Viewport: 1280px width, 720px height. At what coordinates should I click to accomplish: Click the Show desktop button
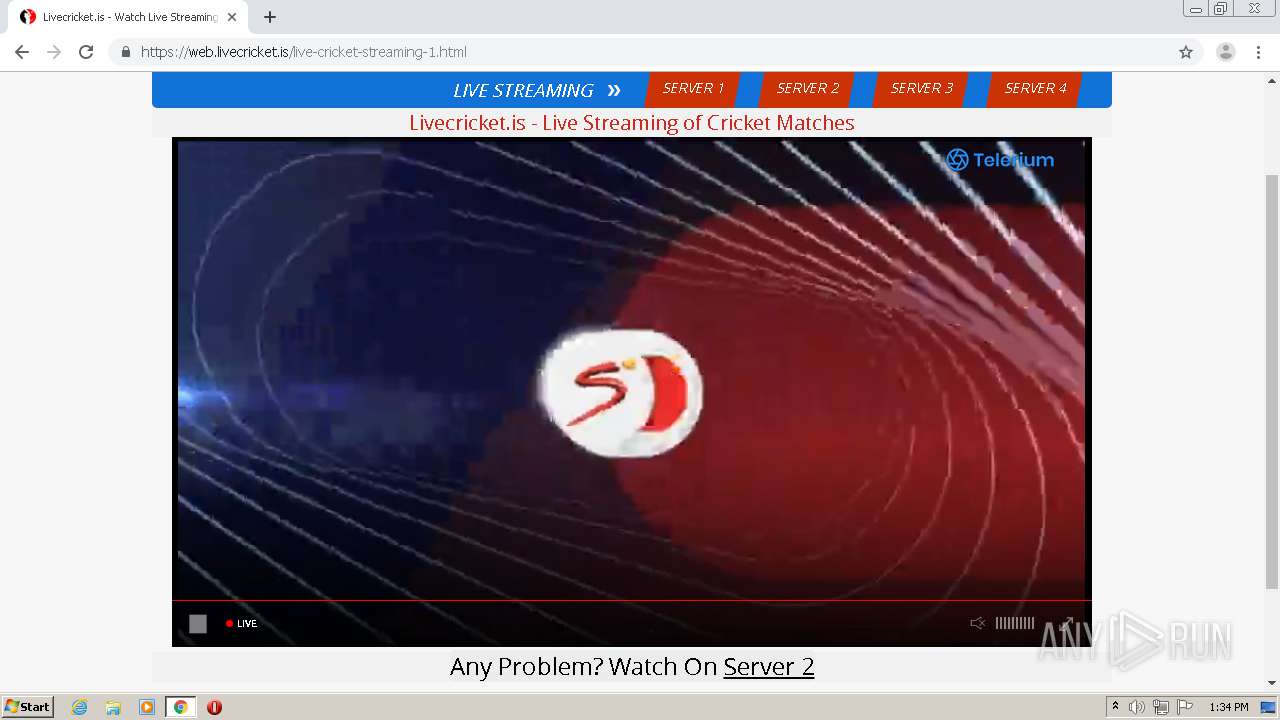[x=1268, y=707]
